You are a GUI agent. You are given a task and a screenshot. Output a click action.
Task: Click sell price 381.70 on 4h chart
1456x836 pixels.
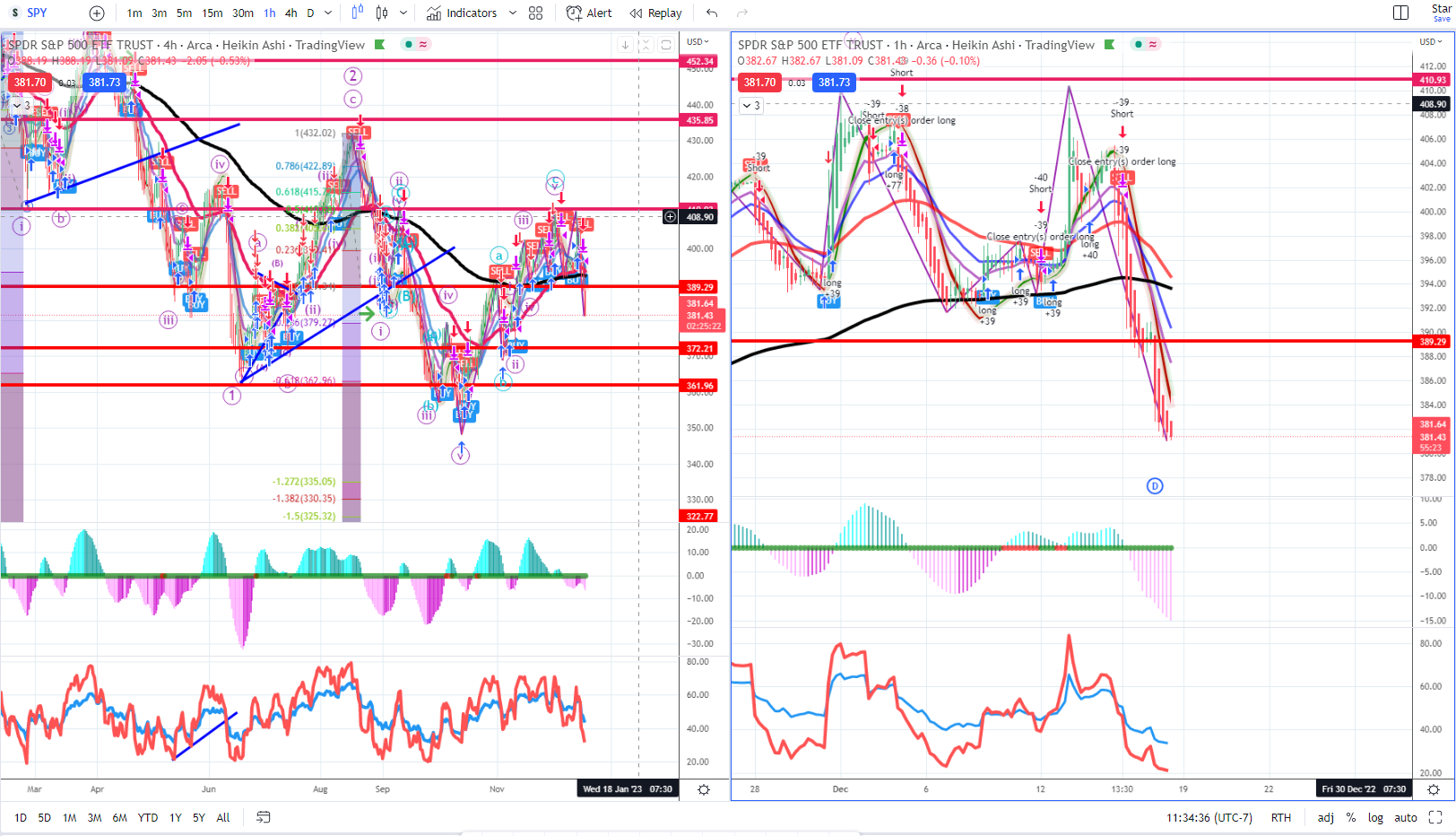30,82
